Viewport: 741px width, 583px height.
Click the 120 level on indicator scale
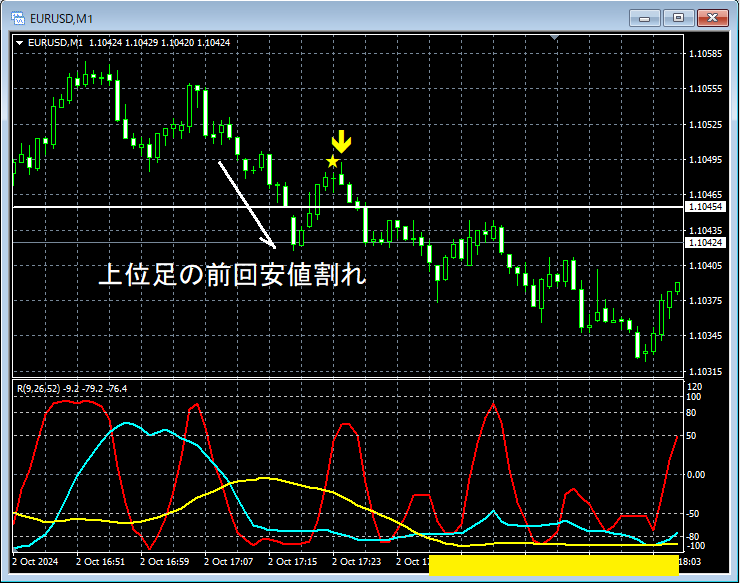[x=694, y=387]
